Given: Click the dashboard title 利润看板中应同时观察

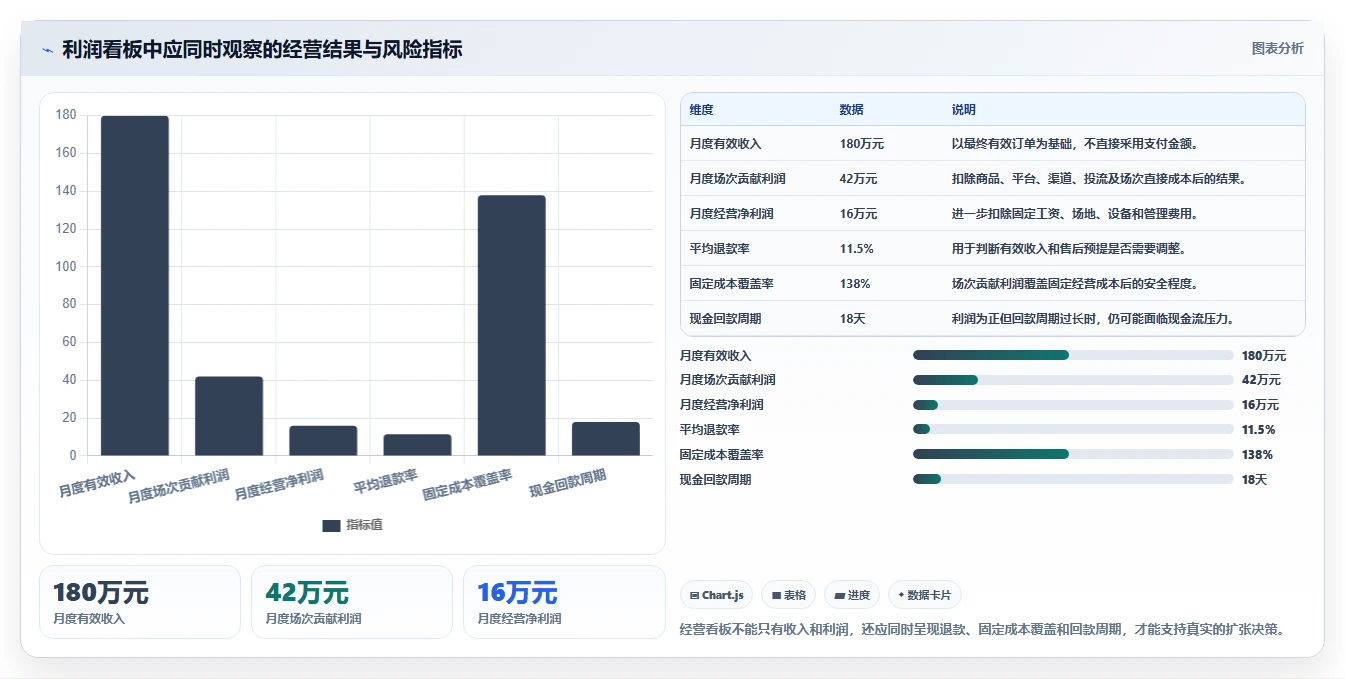Looking at the screenshot, I should click(x=262, y=49).
